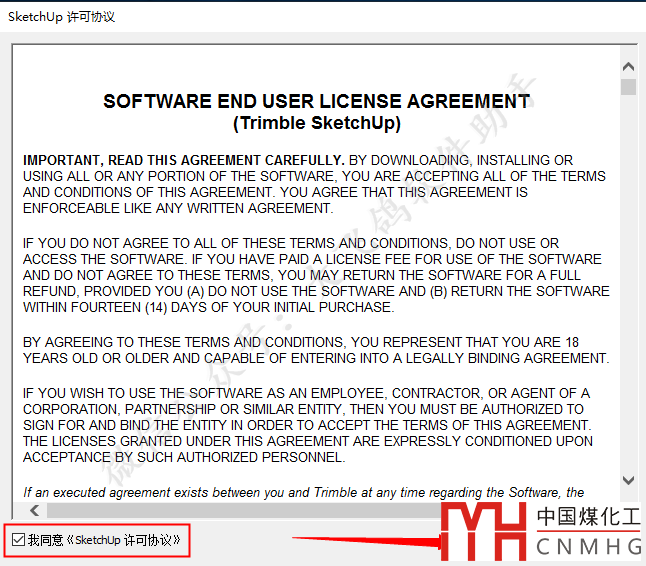Click the CNMHG text below the logo
The height and width of the screenshot is (566, 646).
pos(588,547)
